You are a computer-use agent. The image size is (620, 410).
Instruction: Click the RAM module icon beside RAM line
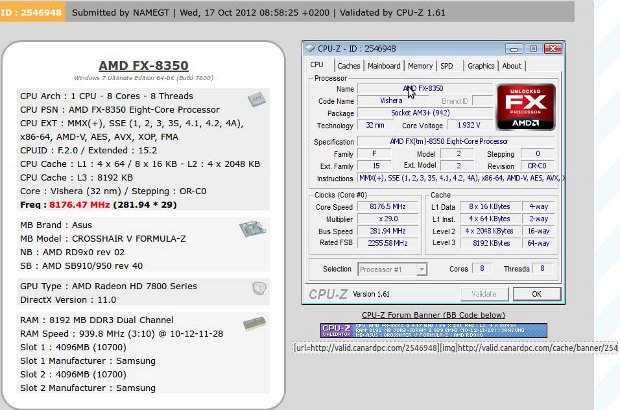tap(254, 324)
